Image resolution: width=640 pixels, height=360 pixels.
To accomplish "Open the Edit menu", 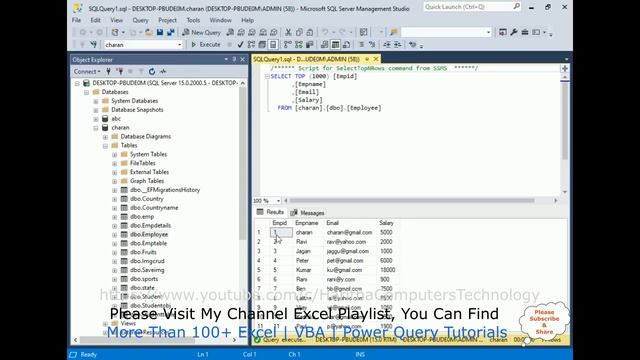I will 96,20.
